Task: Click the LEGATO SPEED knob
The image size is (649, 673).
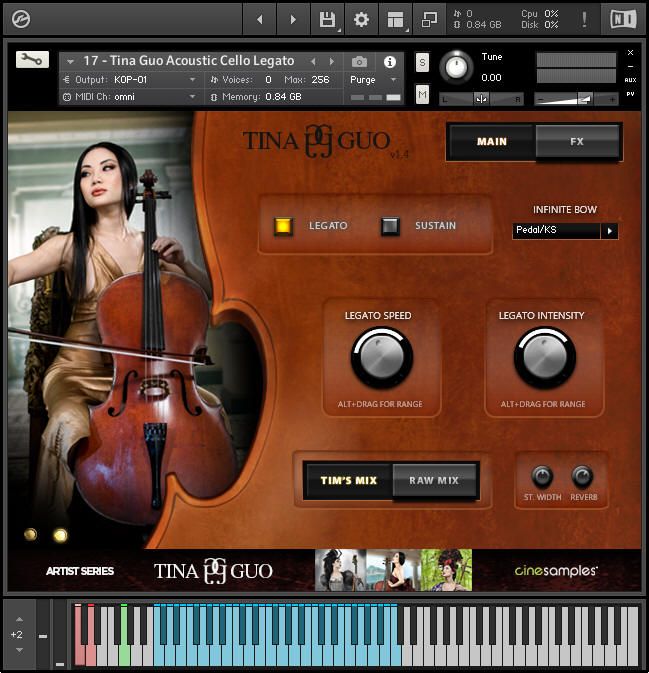Action: pos(382,357)
